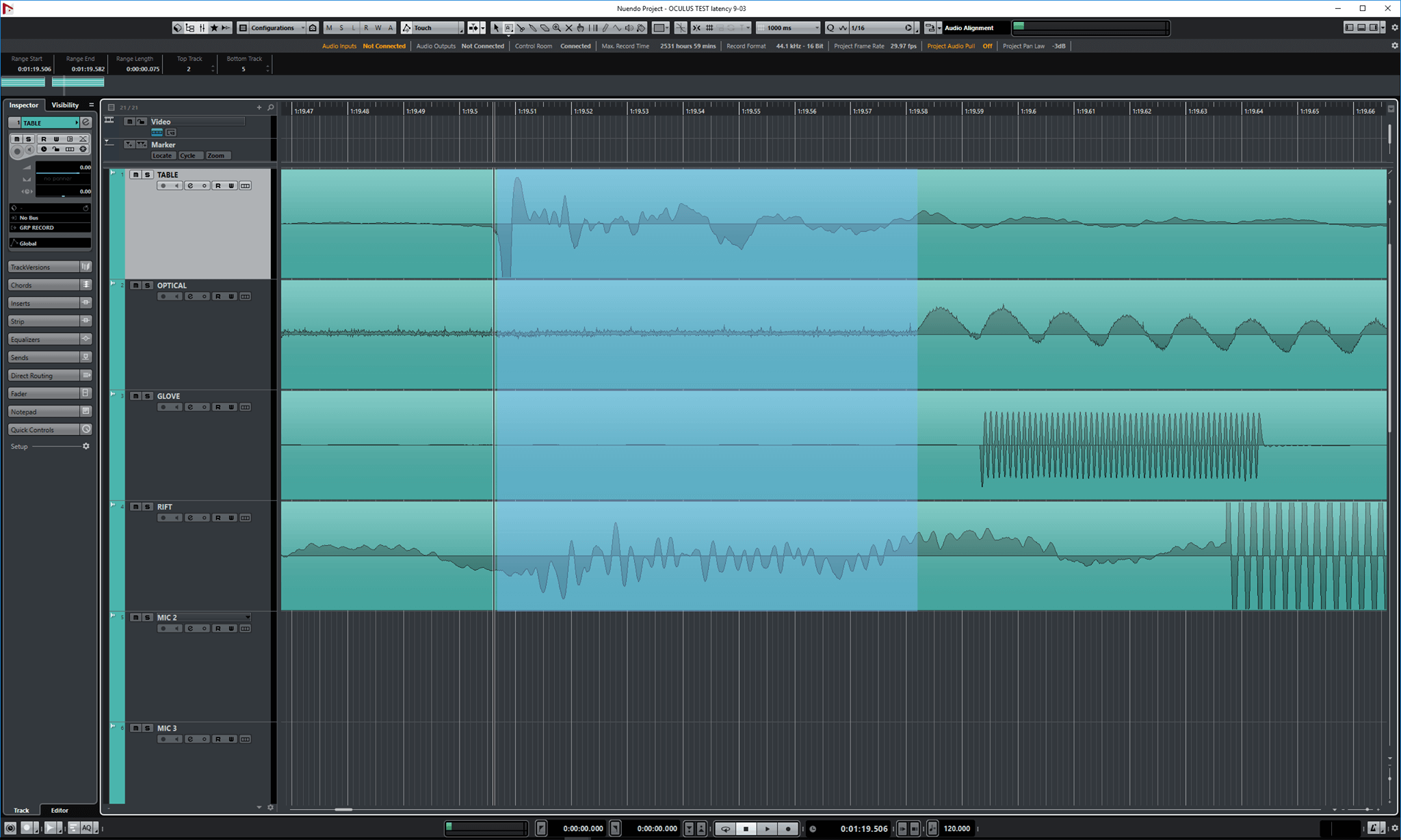Screen dimensions: 1401x840
Task: Click the Record transport button
Action: 788,828
